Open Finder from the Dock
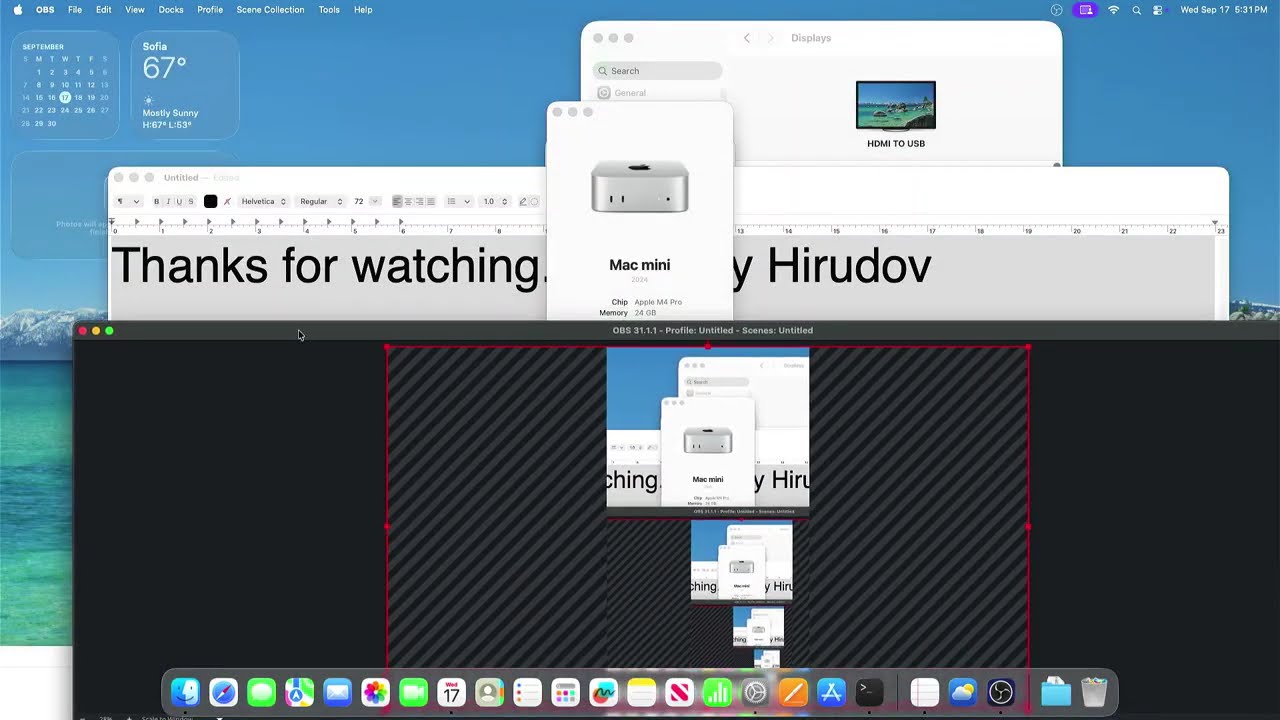 tap(185, 692)
